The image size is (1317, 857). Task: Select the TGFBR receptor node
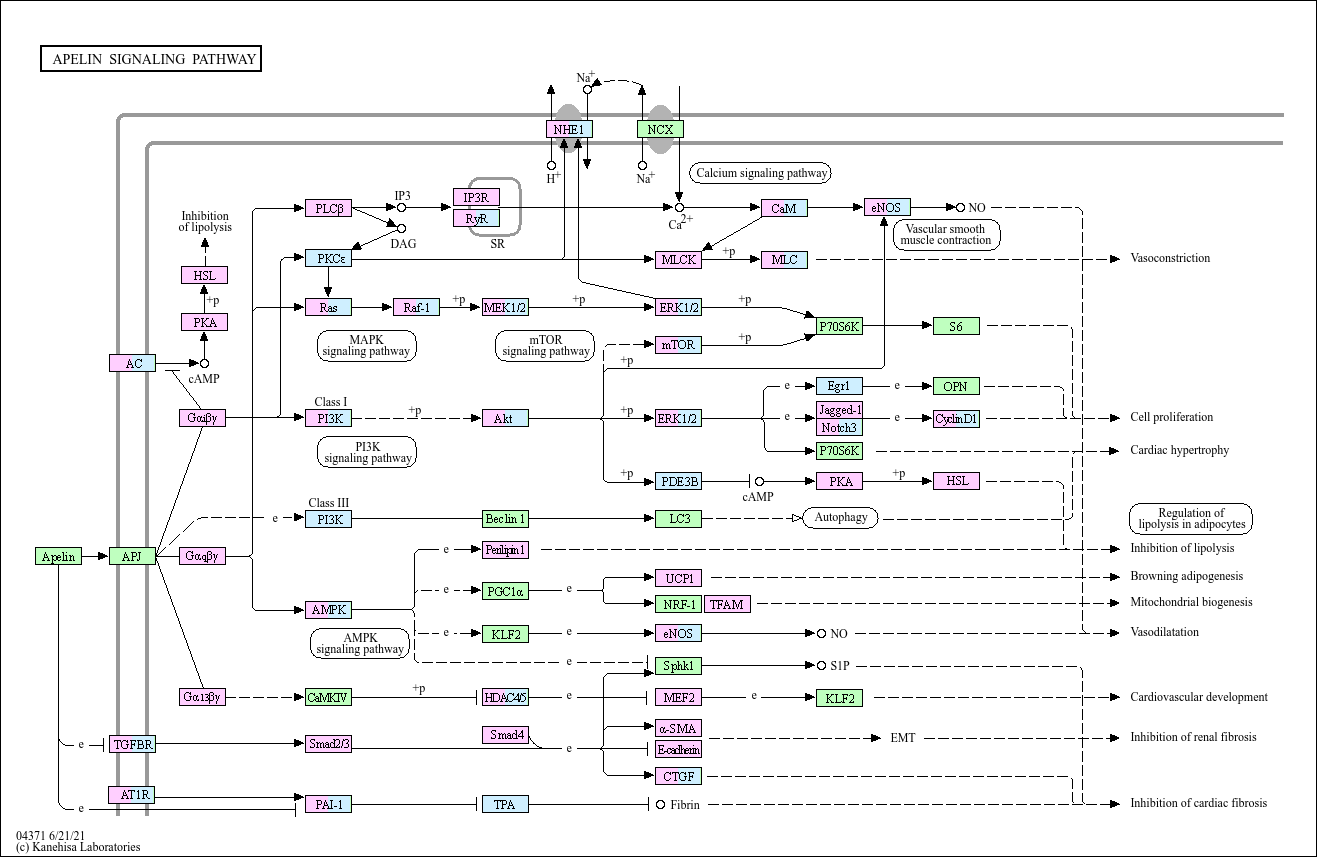point(133,744)
